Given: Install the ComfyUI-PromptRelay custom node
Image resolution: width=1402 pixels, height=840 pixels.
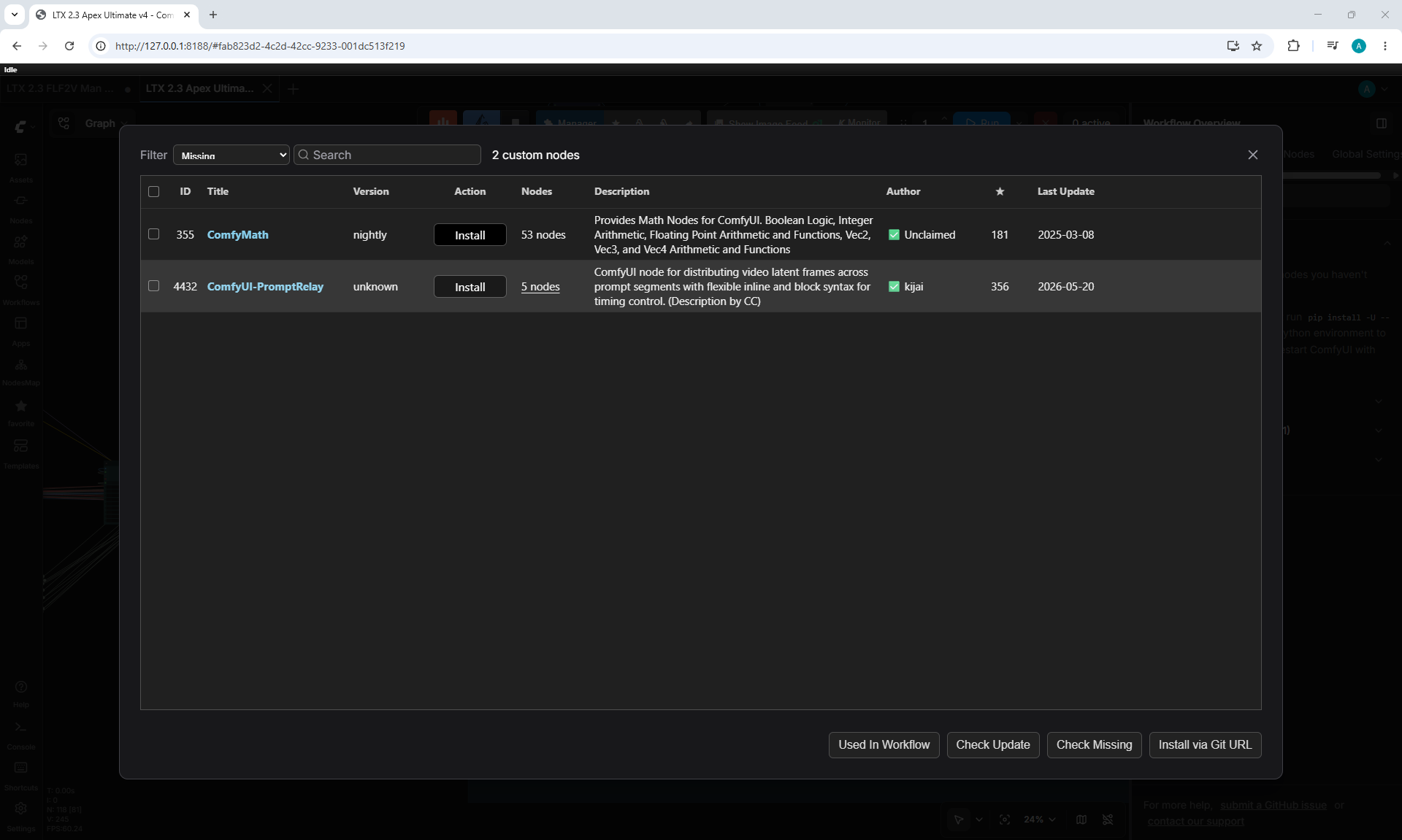Looking at the screenshot, I should coord(470,287).
